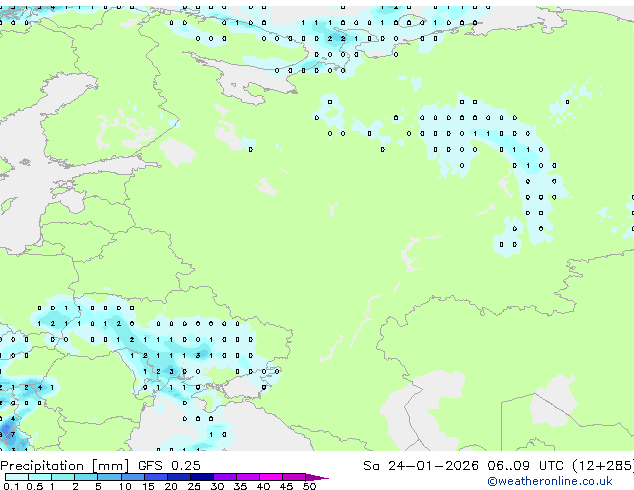This screenshot has width=634, height=490.
Task: Click the 15–20 mm legend swatch
Action: pyautogui.click(x=156, y=477)
